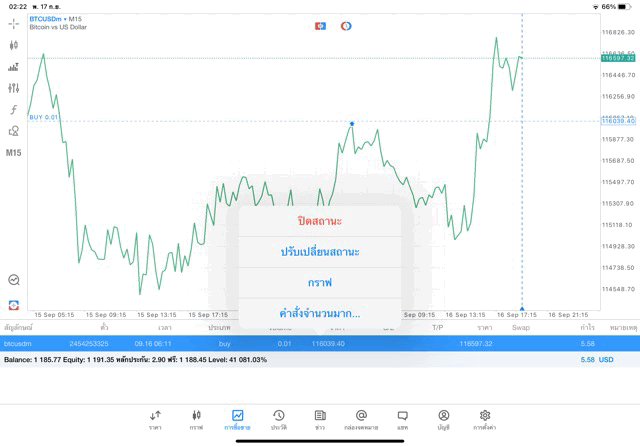Open the quotes (ราคา) tab
This screenshot has width=640, height=447.
[x=155, y=419]
